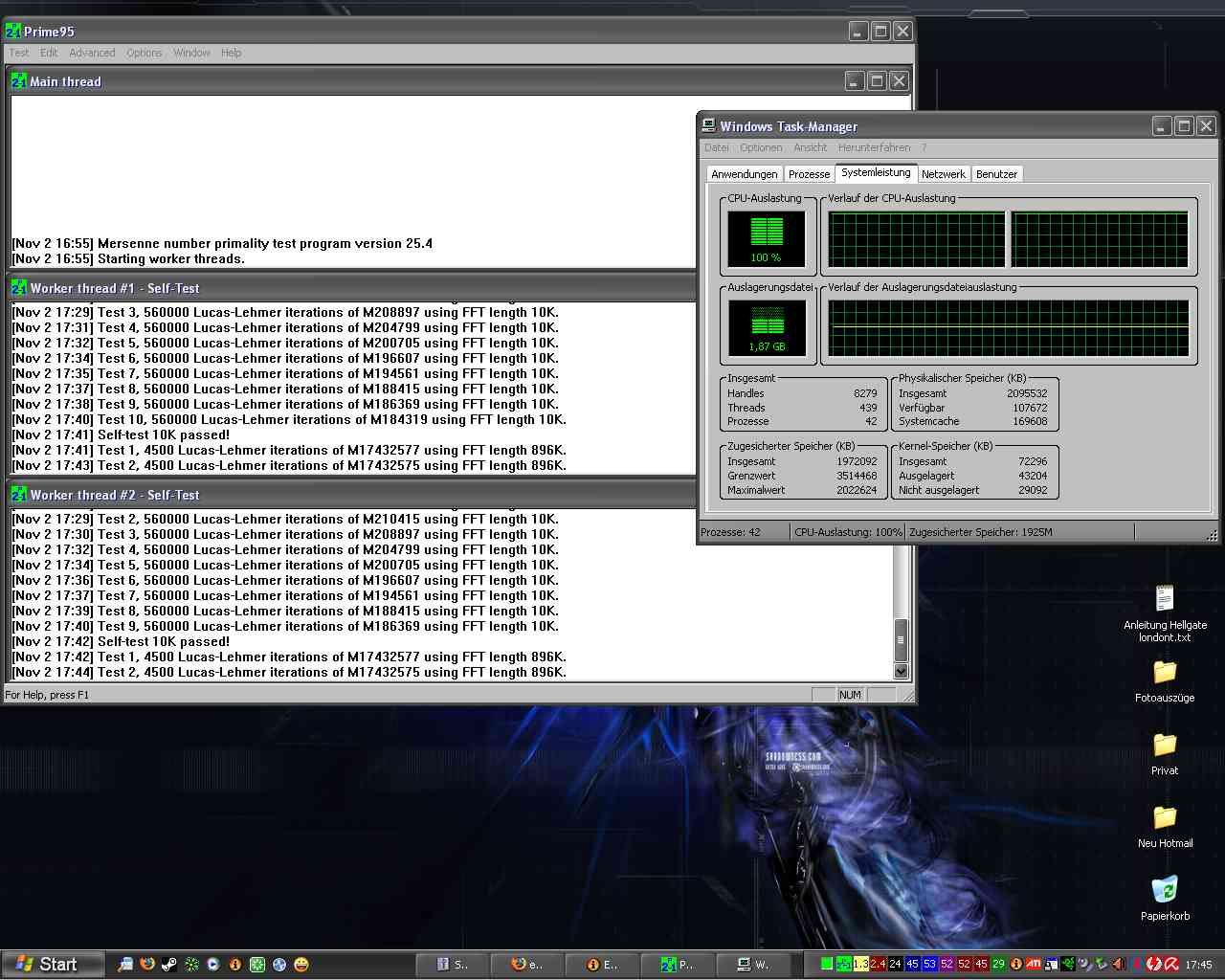The image size is (1225, 980).
Task: Click 'CPU-Auslastung: 100%' in Task Manager status bar
Action: 848,532
